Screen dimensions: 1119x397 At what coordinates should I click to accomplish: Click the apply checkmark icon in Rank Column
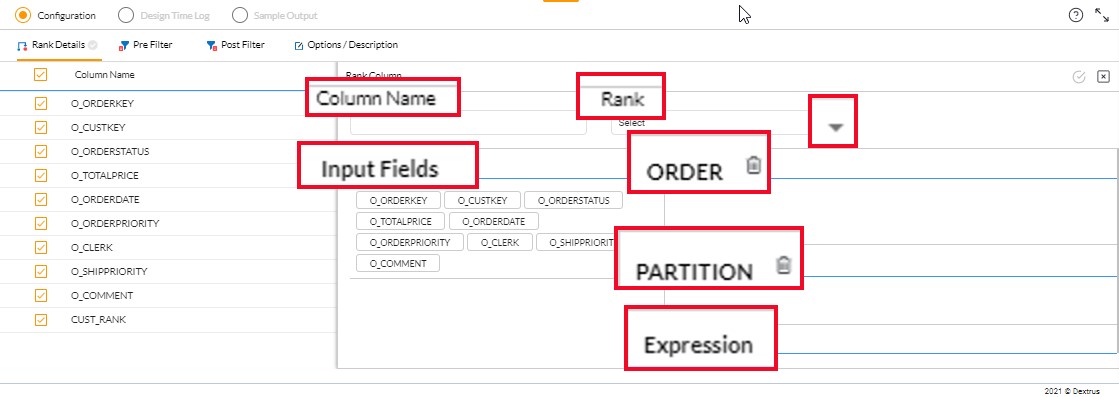coord(1079,77)
